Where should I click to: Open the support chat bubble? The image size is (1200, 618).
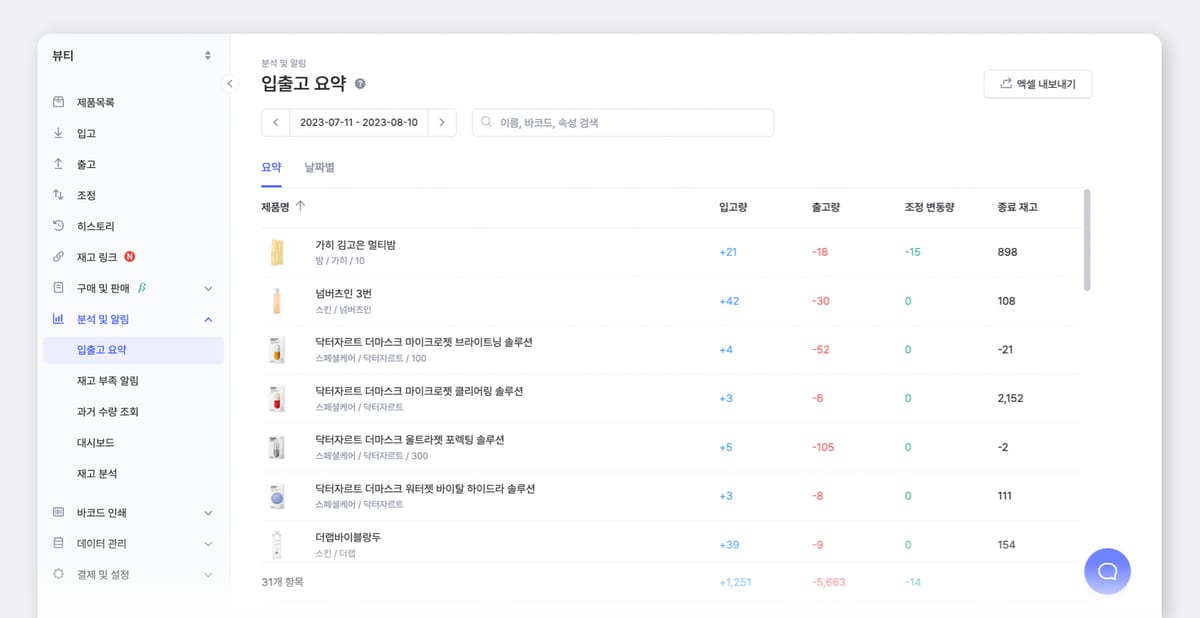(1107, 571)
